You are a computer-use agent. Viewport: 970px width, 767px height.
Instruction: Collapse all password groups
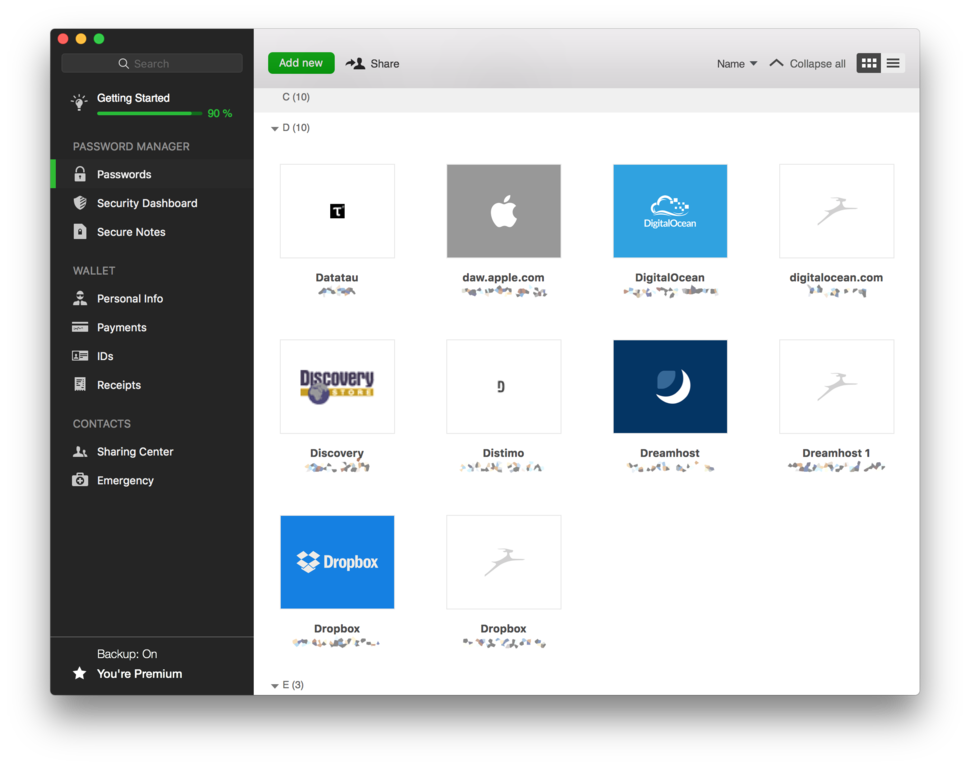(x=807, y=62)
